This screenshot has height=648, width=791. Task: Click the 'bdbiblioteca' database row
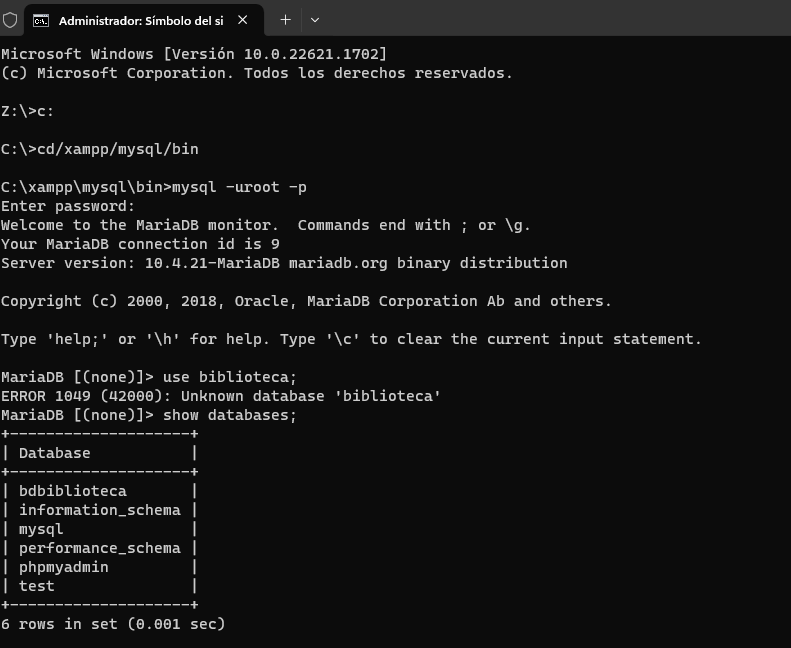[x=73, y=491]
